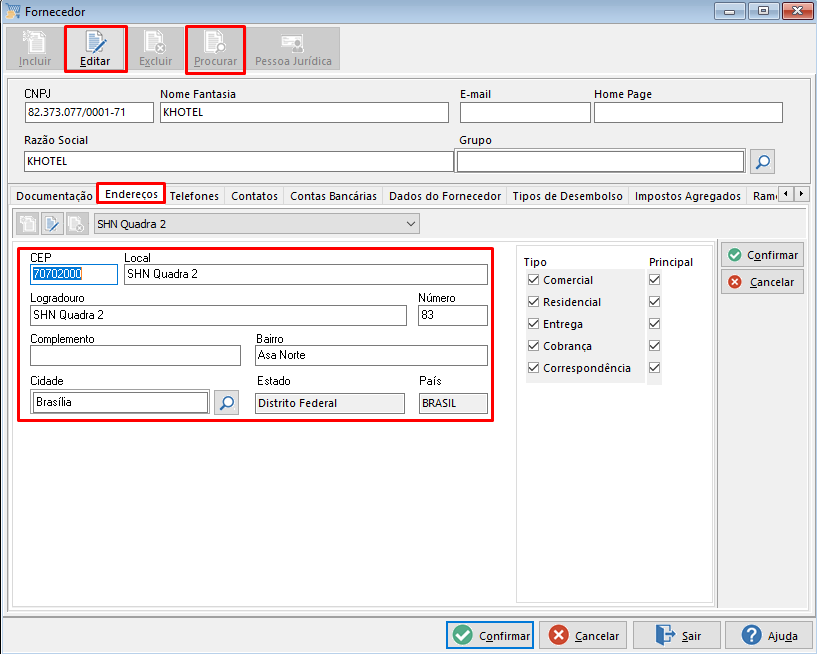Click the Excluir toolbar icon
Image resolution: width=817 pixels, height=654 pixels.
click(x=155, y=49)
